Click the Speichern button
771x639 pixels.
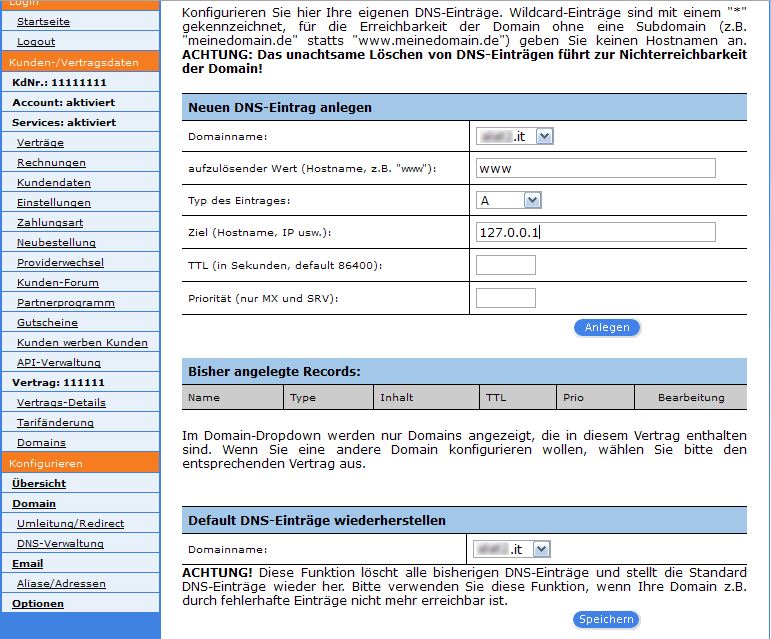[x=606, y=619]
